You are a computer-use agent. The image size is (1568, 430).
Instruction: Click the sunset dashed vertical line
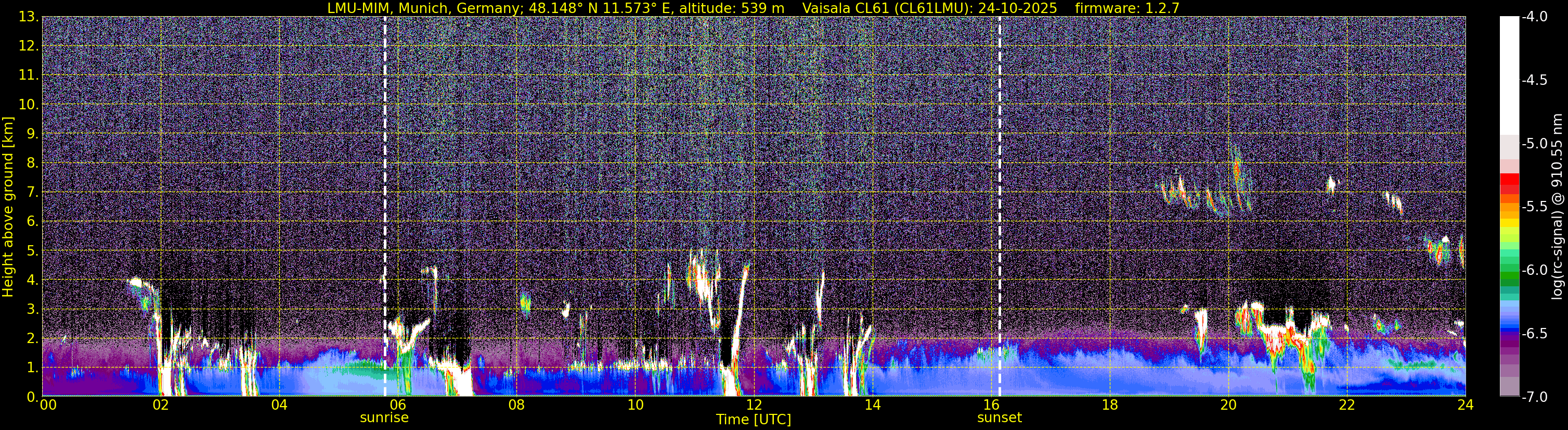1000,206
